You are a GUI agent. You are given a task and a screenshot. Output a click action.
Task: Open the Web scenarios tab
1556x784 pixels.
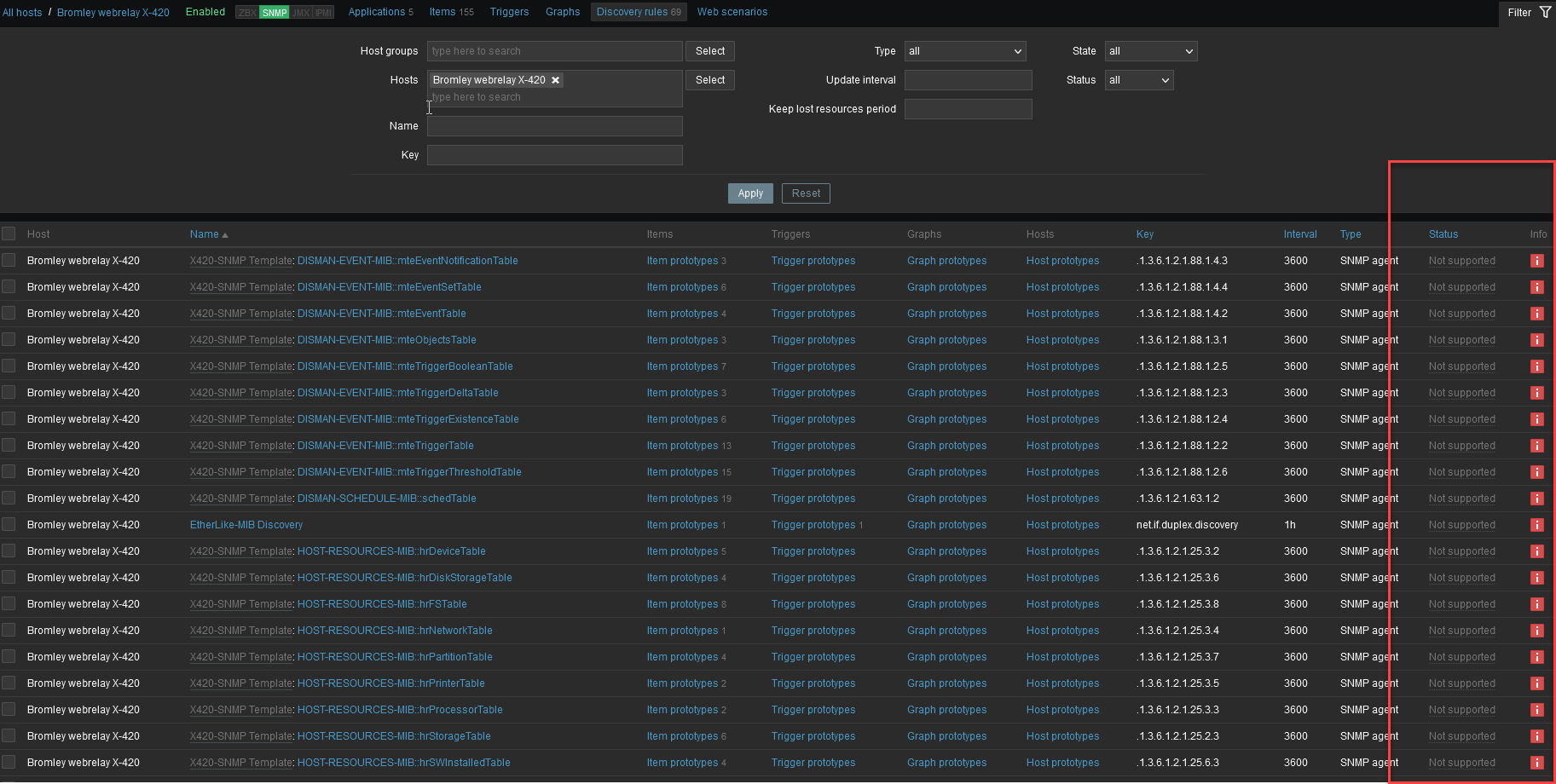(x=732, y=12)
